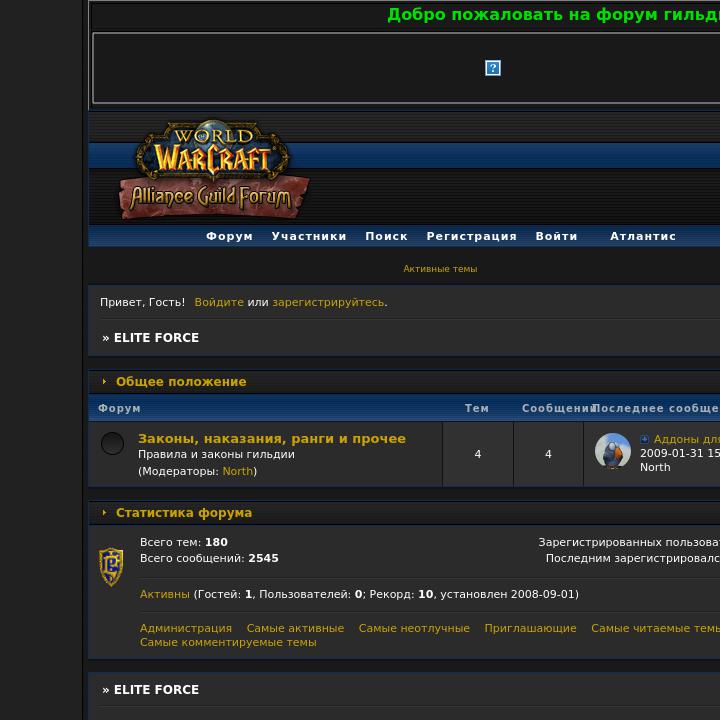720x720 pixels.
Task: Click the Правила и законы гильдии description
Action: [216, 454]
